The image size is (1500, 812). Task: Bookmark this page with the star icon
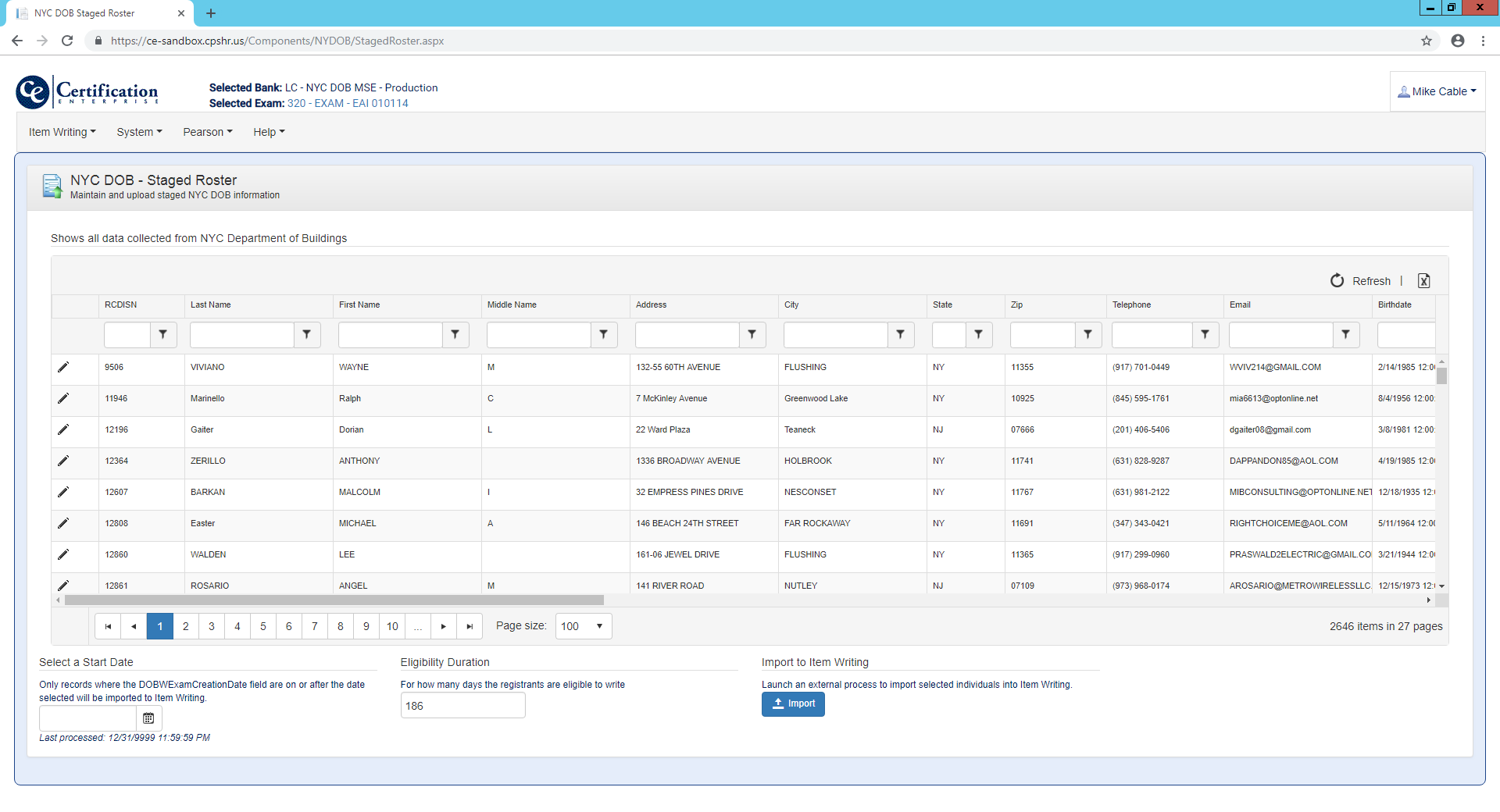[1427, 41]
